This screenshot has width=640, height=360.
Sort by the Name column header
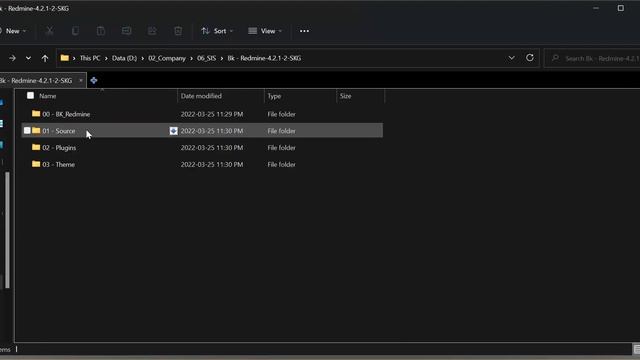pos(47,96)
